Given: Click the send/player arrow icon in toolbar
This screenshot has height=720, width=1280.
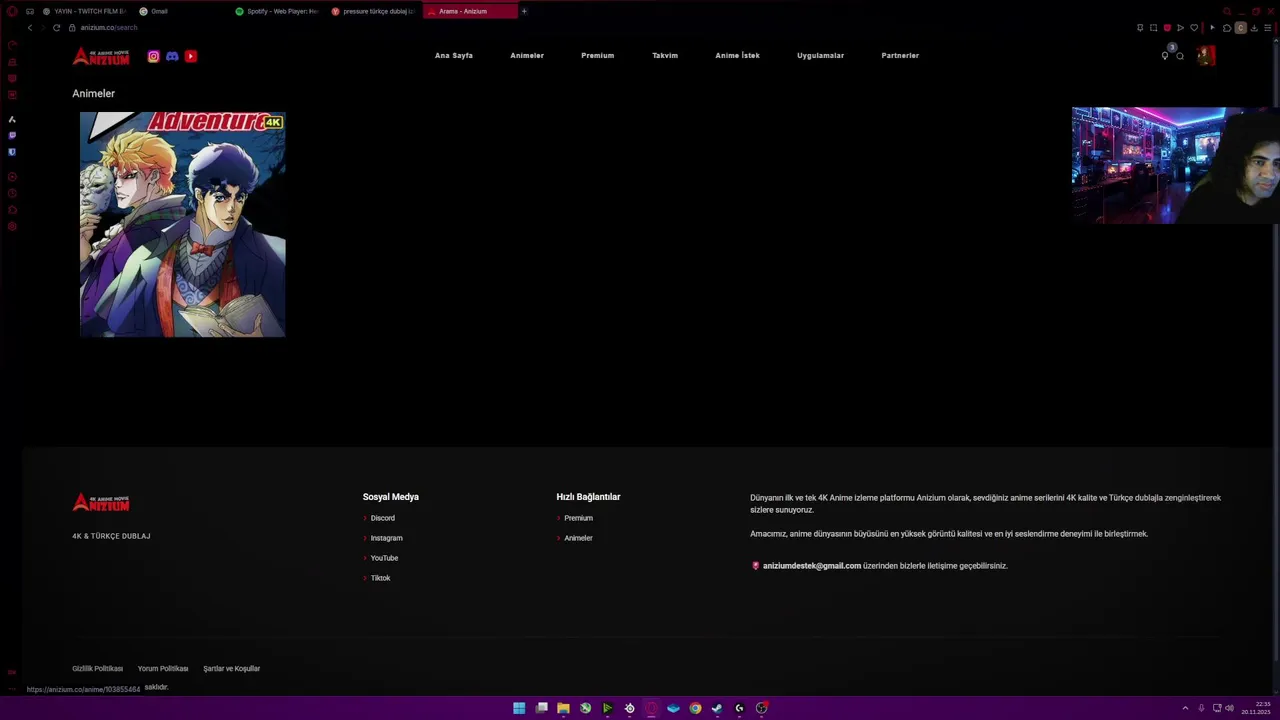Looking at the screenshot, I should click(x=1180, y=28).
